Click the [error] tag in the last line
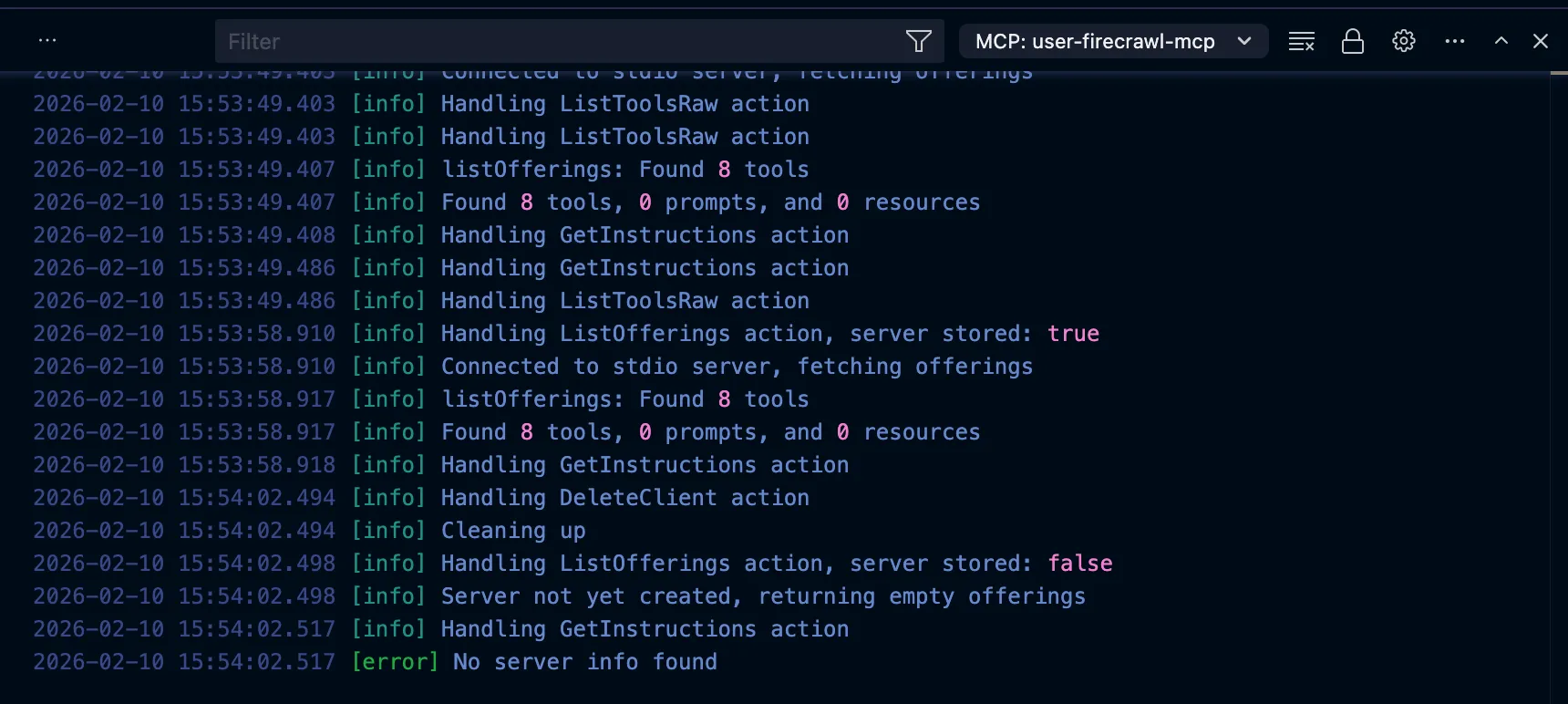 point(395,662)
